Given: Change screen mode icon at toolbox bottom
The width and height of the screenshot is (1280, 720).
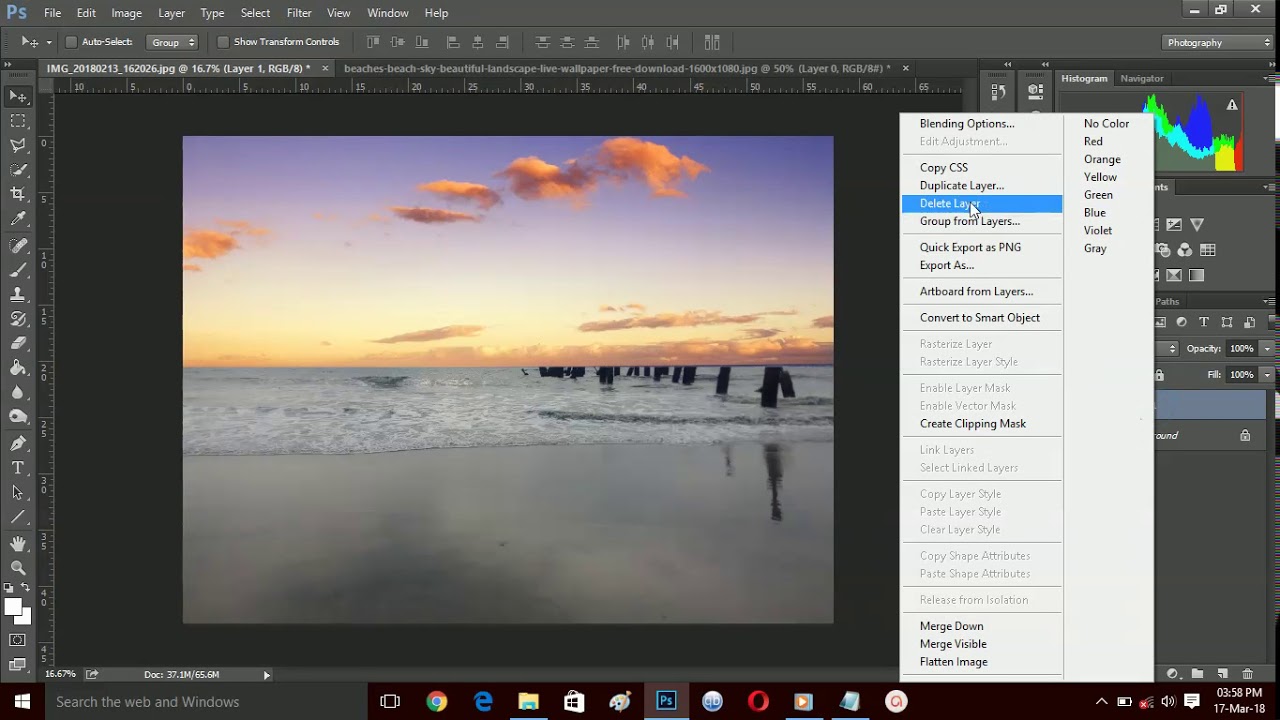Looking at the screenshot, I should tap(18, 663).
